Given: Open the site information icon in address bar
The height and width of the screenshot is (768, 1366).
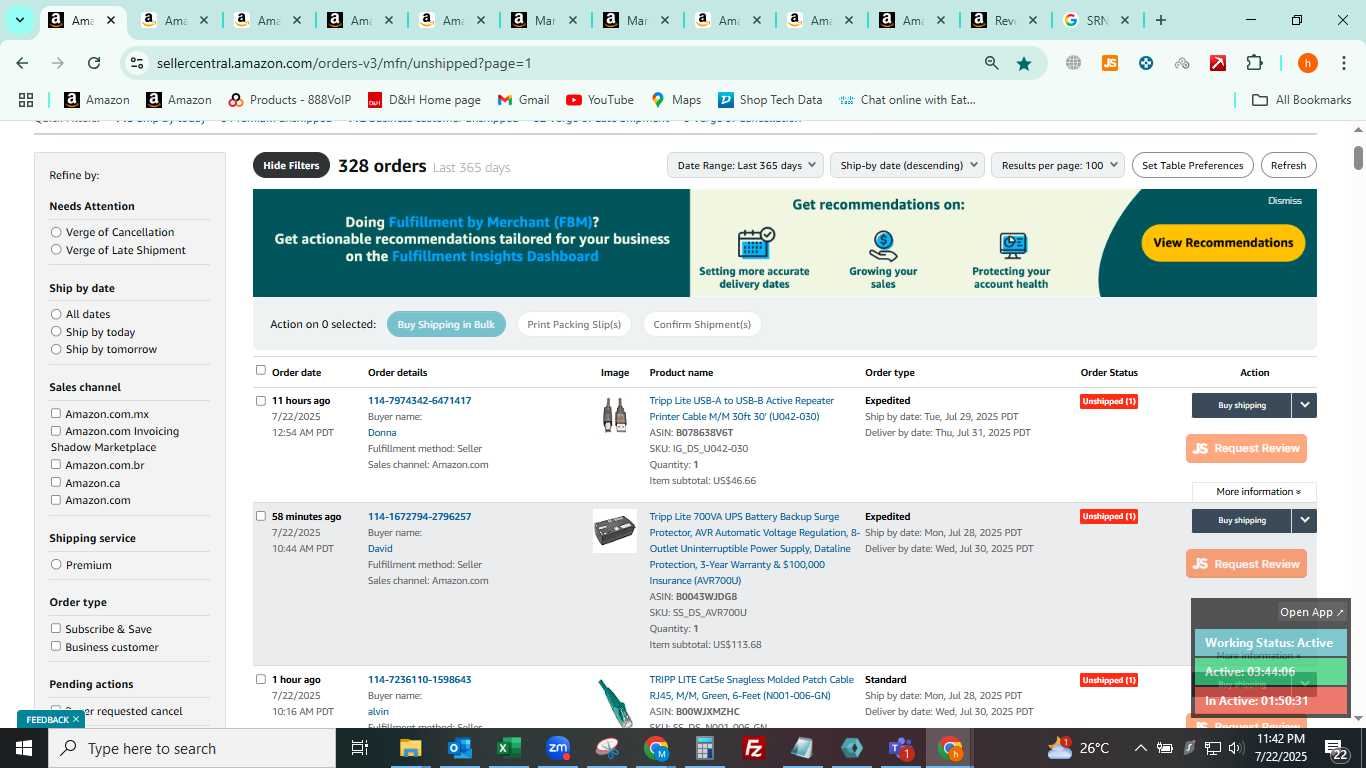Looking at the screenshot, I should (137, 63).
